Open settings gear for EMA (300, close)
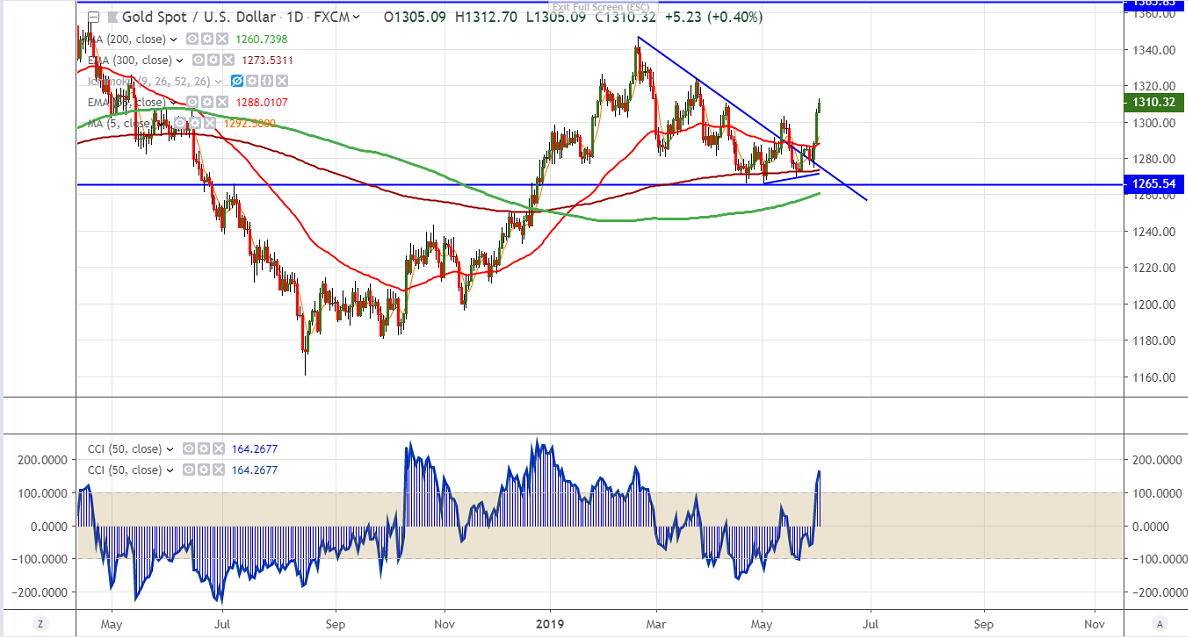Screen dimensions: 1188x637 (x=213, y=60)
